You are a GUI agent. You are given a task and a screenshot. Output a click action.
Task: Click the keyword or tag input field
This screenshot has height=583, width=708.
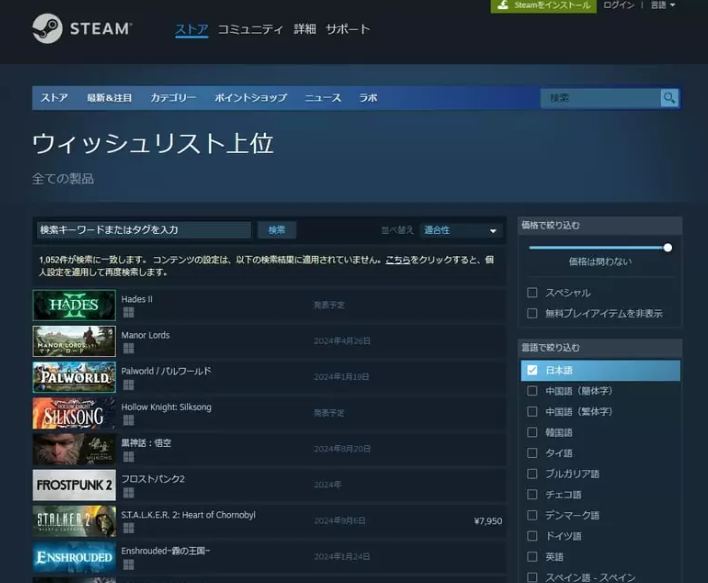[144, 230]
